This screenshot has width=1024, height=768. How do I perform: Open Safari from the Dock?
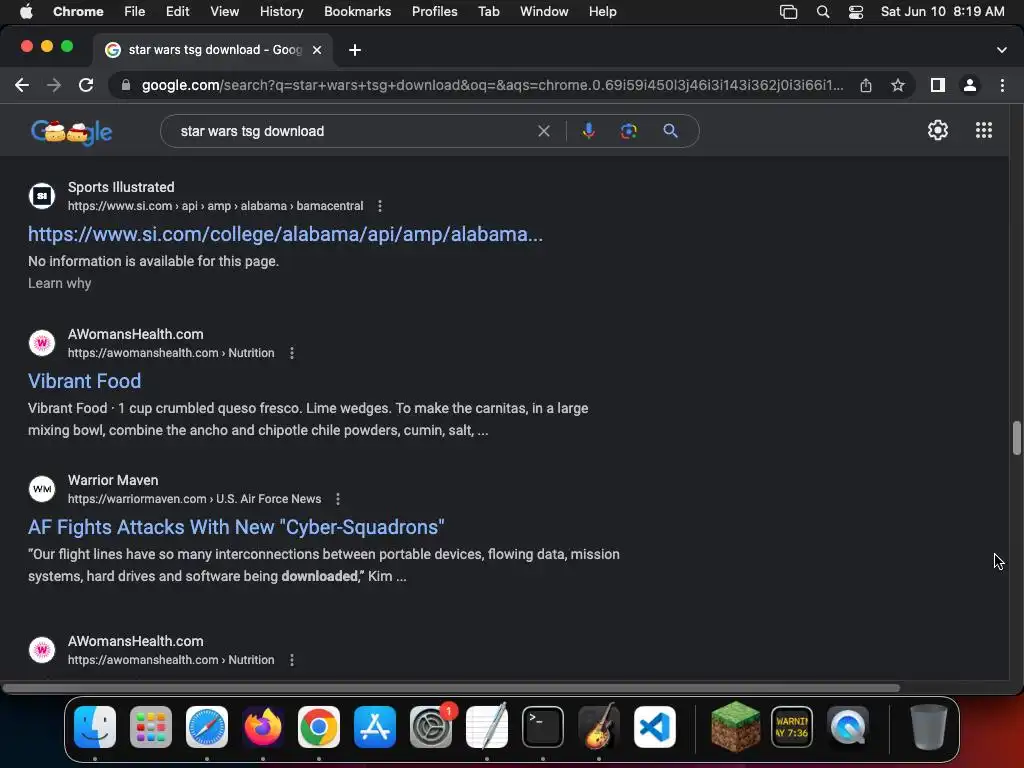pos(207,727)
